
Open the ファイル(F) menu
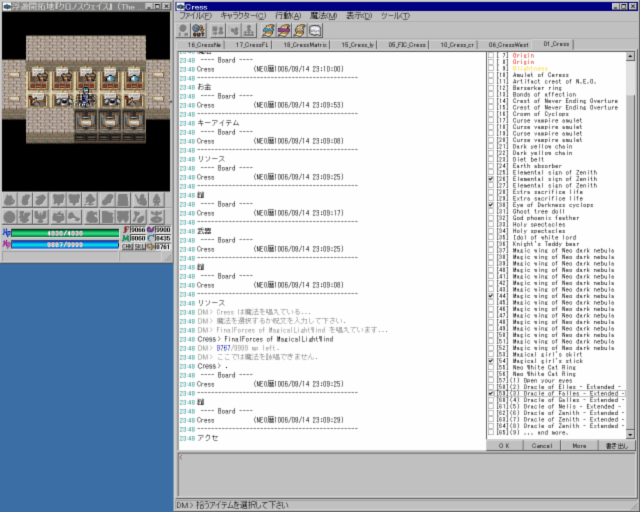(196, 16)
